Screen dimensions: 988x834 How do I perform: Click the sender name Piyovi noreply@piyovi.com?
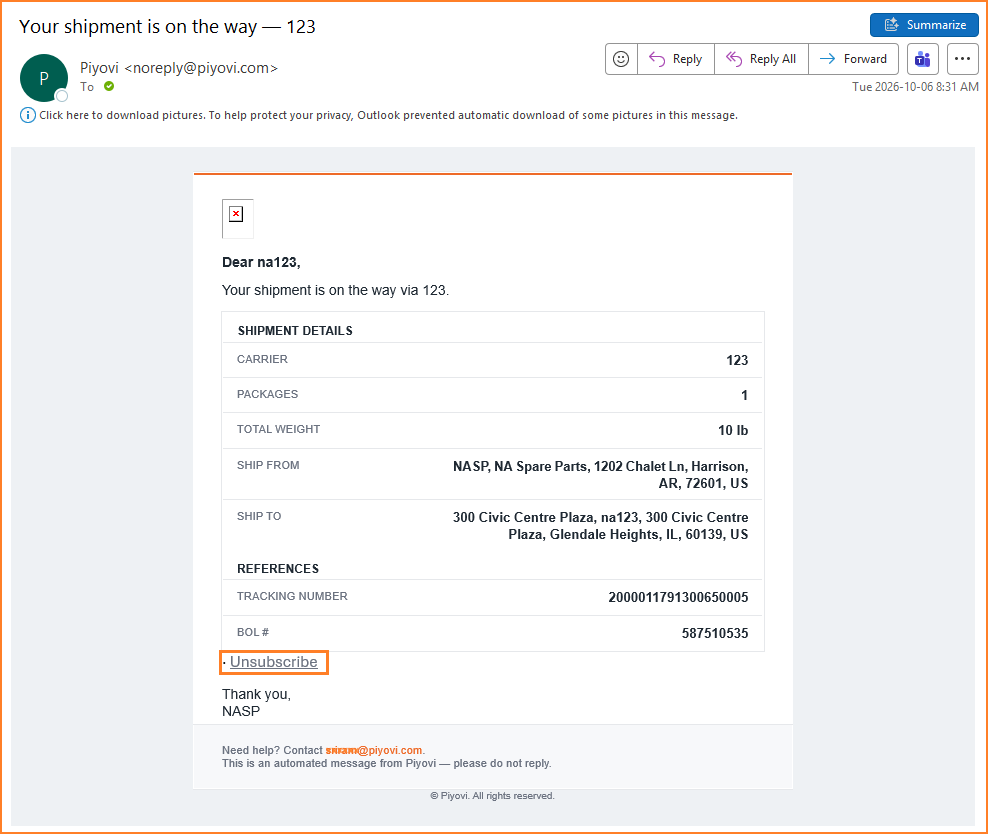pyautogui.click(x=178, y=68)
